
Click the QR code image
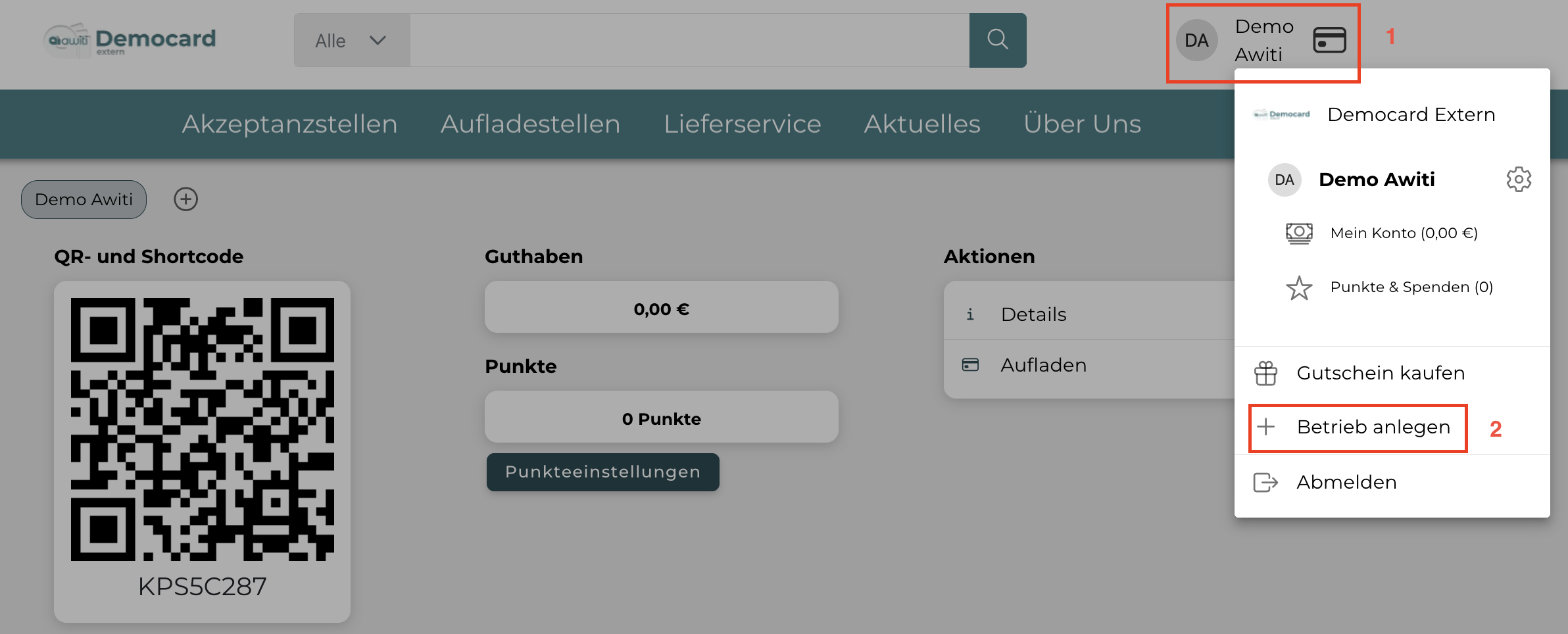coord(202,429)
